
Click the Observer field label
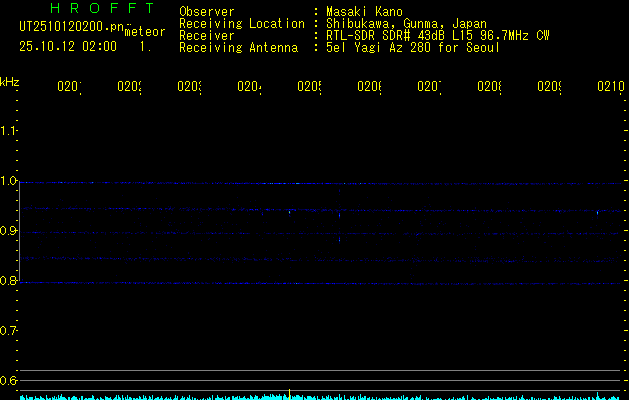tap(206, 12)
